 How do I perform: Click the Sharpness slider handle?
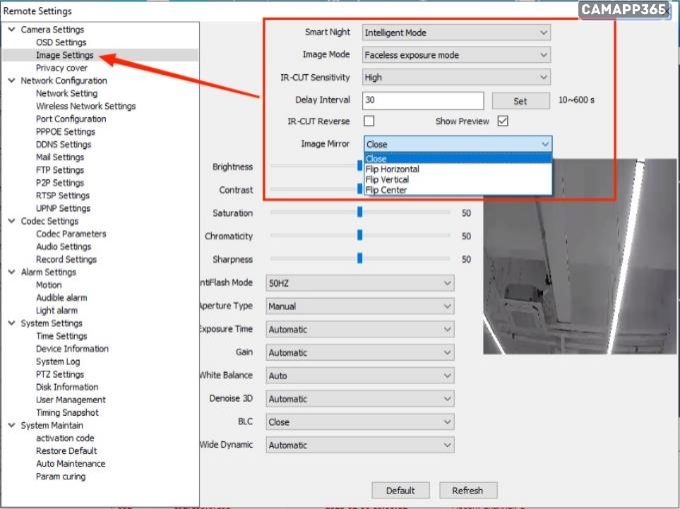click(359, 259)
